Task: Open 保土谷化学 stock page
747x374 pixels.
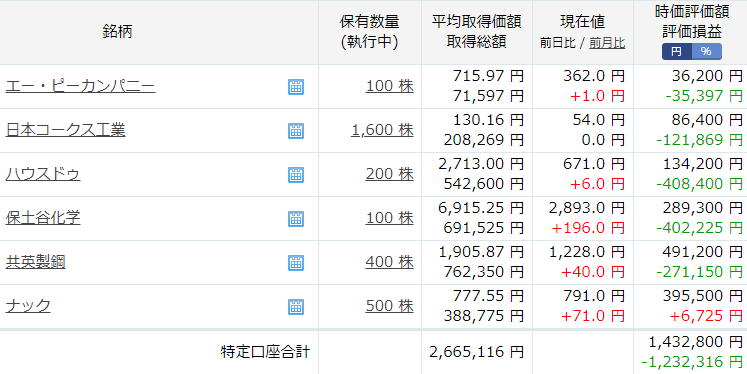Action: (43, 218)
